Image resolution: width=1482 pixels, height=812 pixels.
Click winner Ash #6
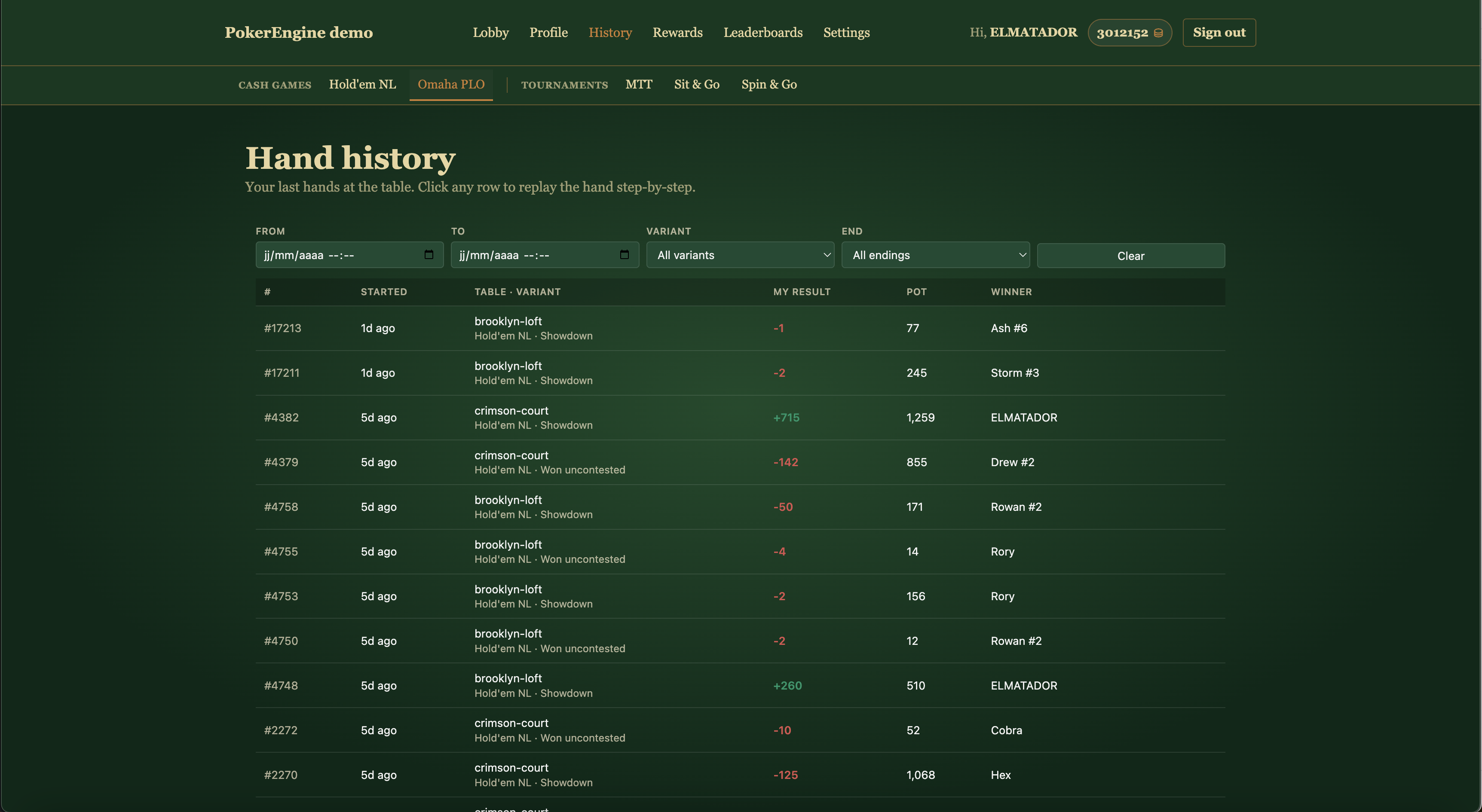click(1008, 328)
